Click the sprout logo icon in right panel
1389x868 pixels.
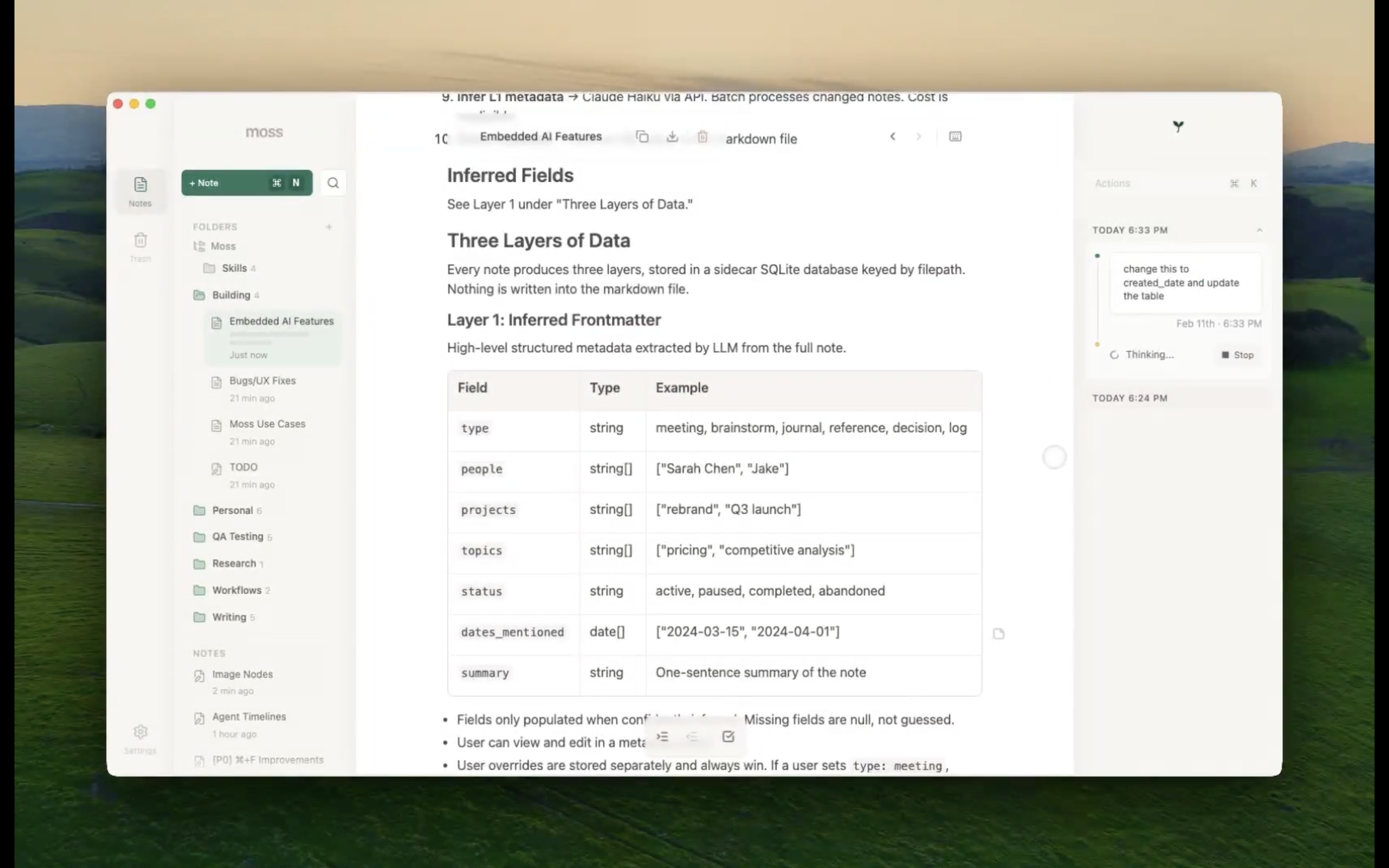coord(1178,126)
